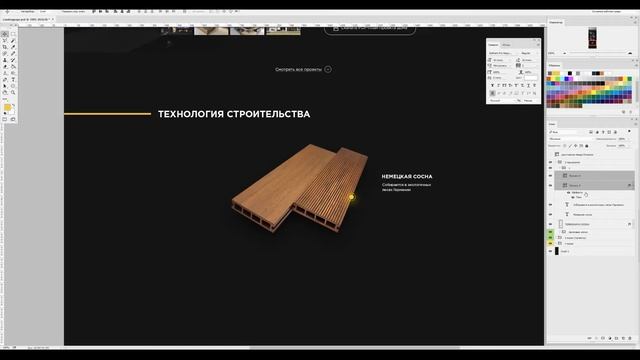This screenshot has height=360, width=640.
Task: Select the Path Selection tool
Action: (4, 86)
